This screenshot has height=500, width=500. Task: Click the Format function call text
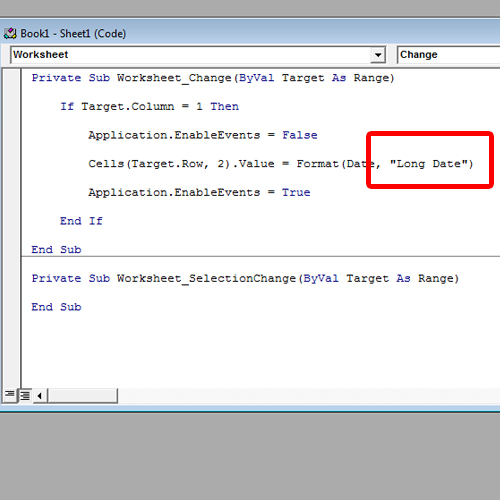coord(318,164)
